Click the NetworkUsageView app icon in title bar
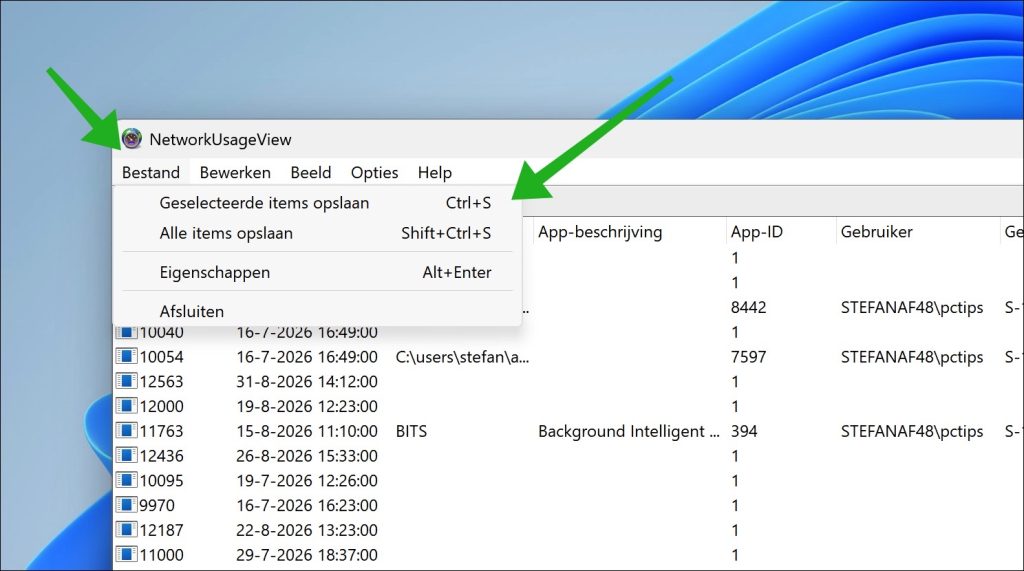 coord(132,139)
